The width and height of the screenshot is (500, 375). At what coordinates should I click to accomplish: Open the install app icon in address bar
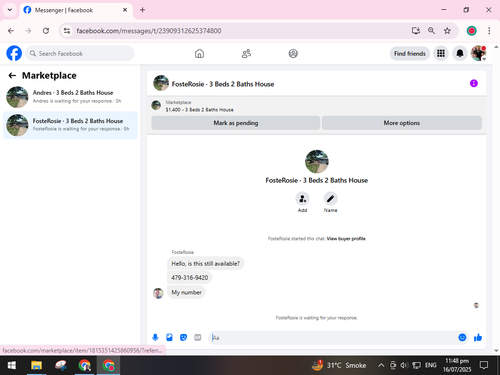click(415, 31)
